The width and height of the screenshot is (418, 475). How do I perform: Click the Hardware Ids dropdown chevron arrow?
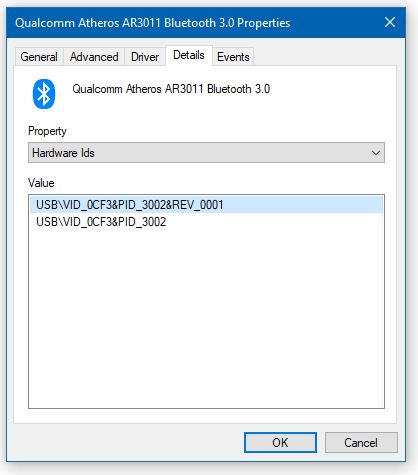point(376,153)
